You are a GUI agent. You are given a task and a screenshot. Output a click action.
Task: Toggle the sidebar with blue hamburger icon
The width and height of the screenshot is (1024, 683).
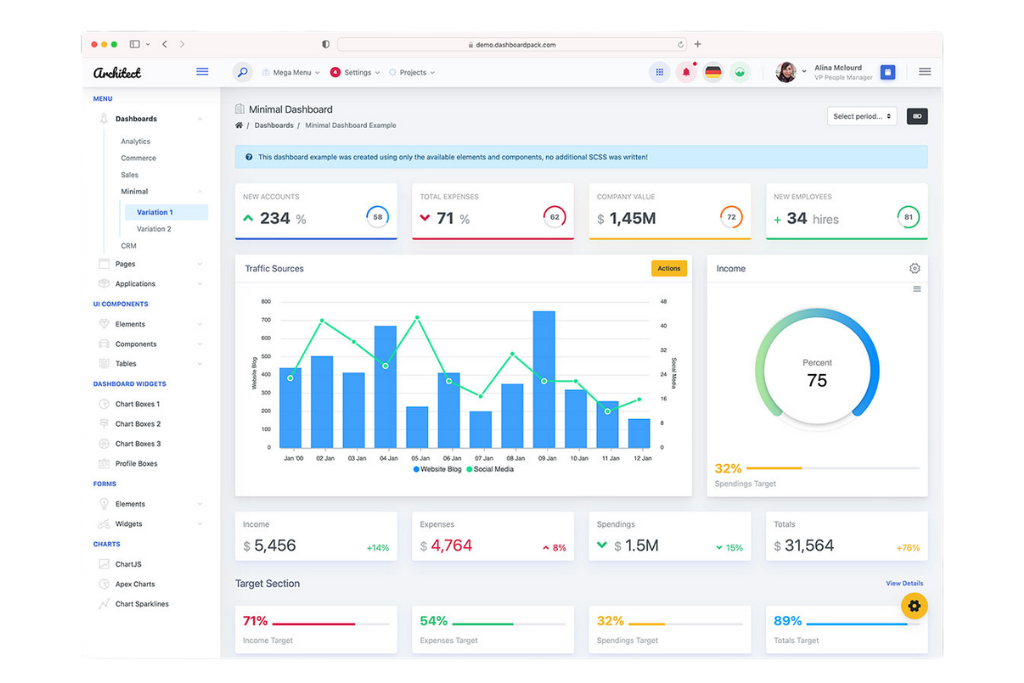[x=202, y=72]
